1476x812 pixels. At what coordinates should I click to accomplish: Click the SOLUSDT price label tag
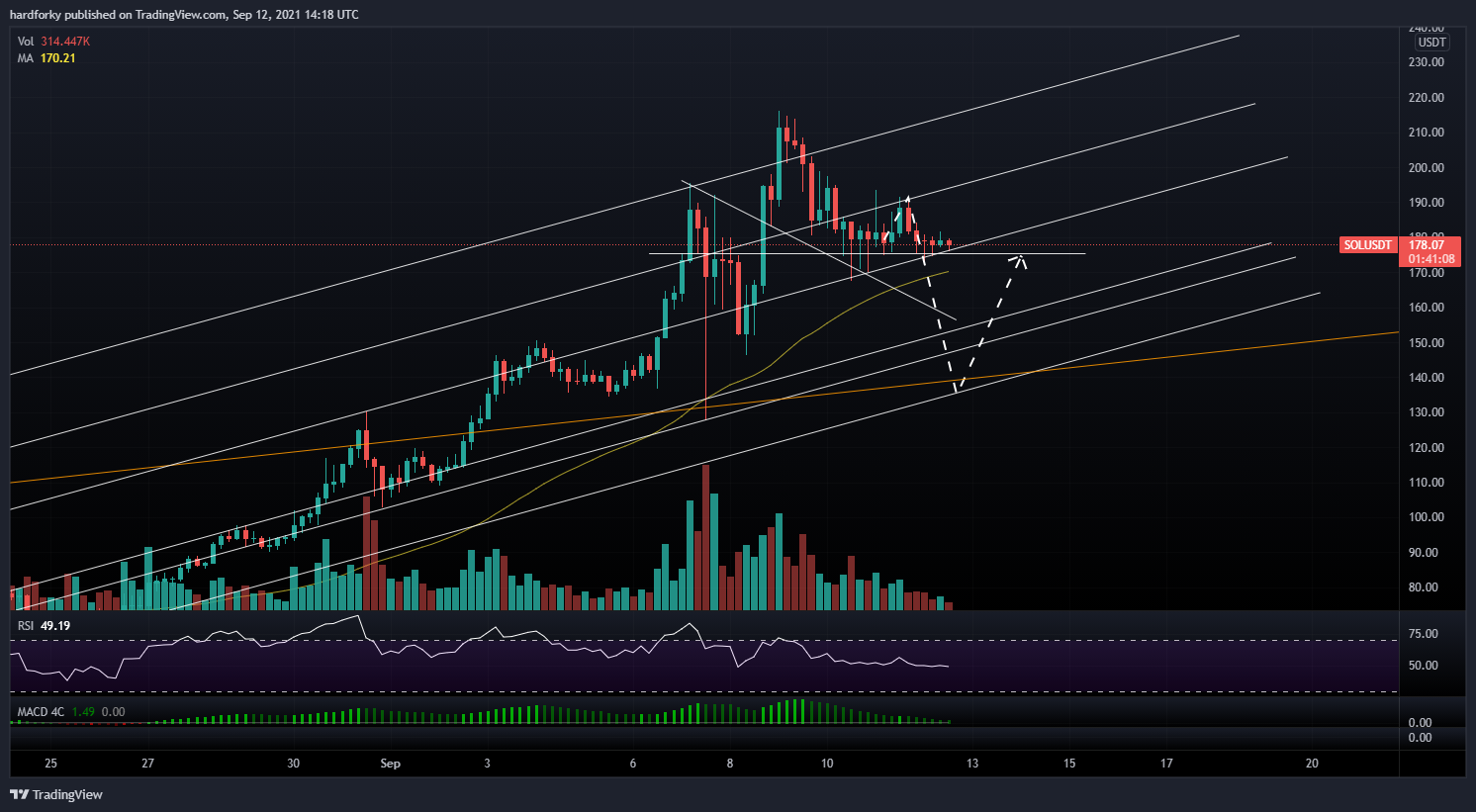(1367, 244)
